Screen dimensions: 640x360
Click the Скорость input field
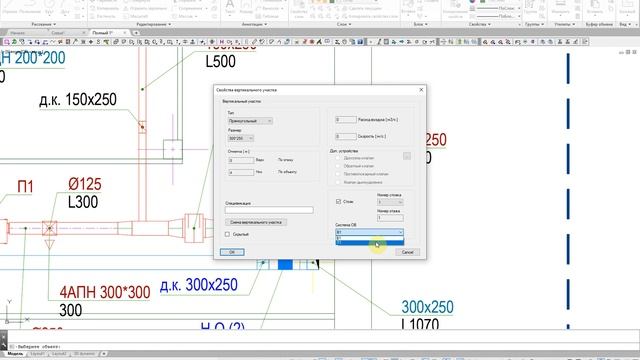coord(346,136)
